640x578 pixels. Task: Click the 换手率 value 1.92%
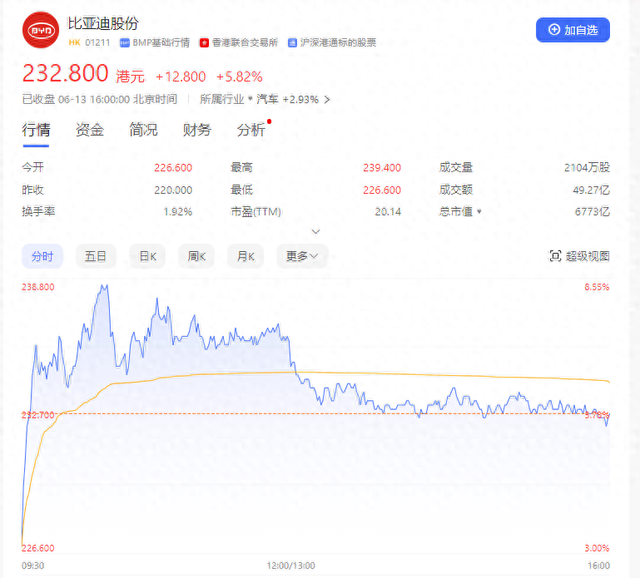coord(178,212)
